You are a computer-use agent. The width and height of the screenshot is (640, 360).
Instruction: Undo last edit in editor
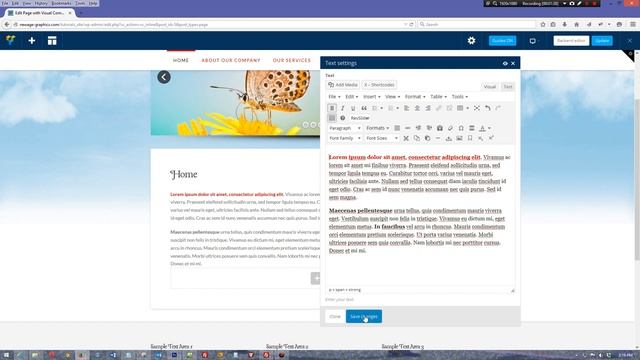(487, 108)
